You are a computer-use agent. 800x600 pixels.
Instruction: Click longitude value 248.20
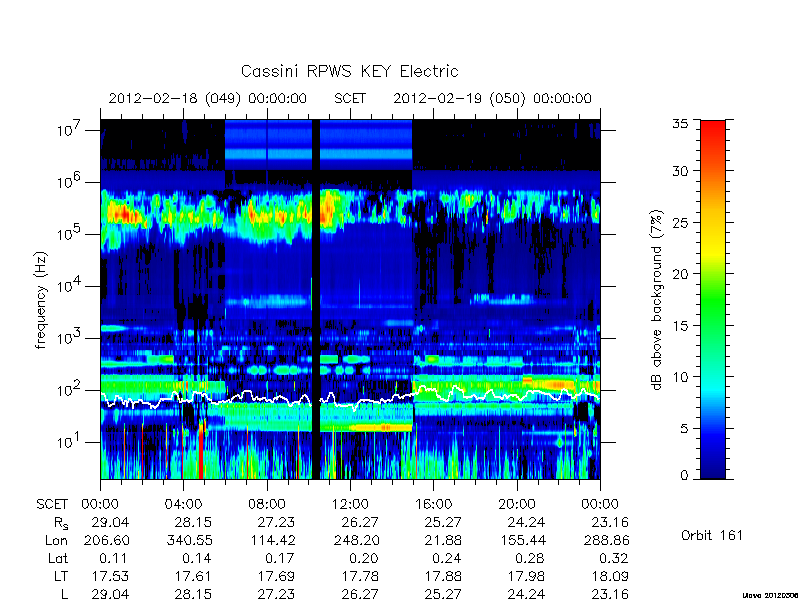pos(356,540)
